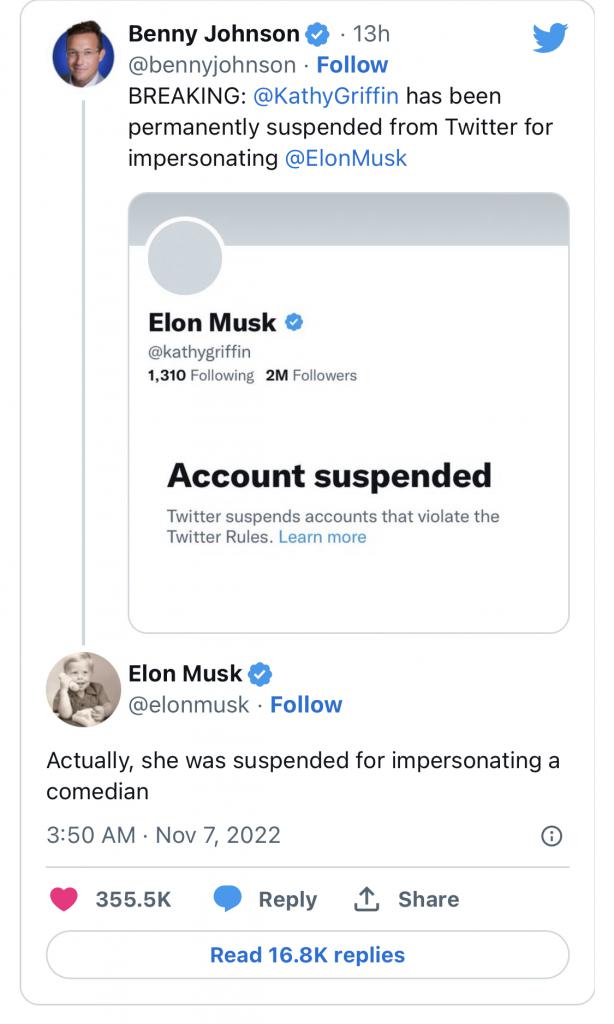Open the @ElonMusk mention in the tweet
This screenshot has width=614, height=1024.
point(346,159)
